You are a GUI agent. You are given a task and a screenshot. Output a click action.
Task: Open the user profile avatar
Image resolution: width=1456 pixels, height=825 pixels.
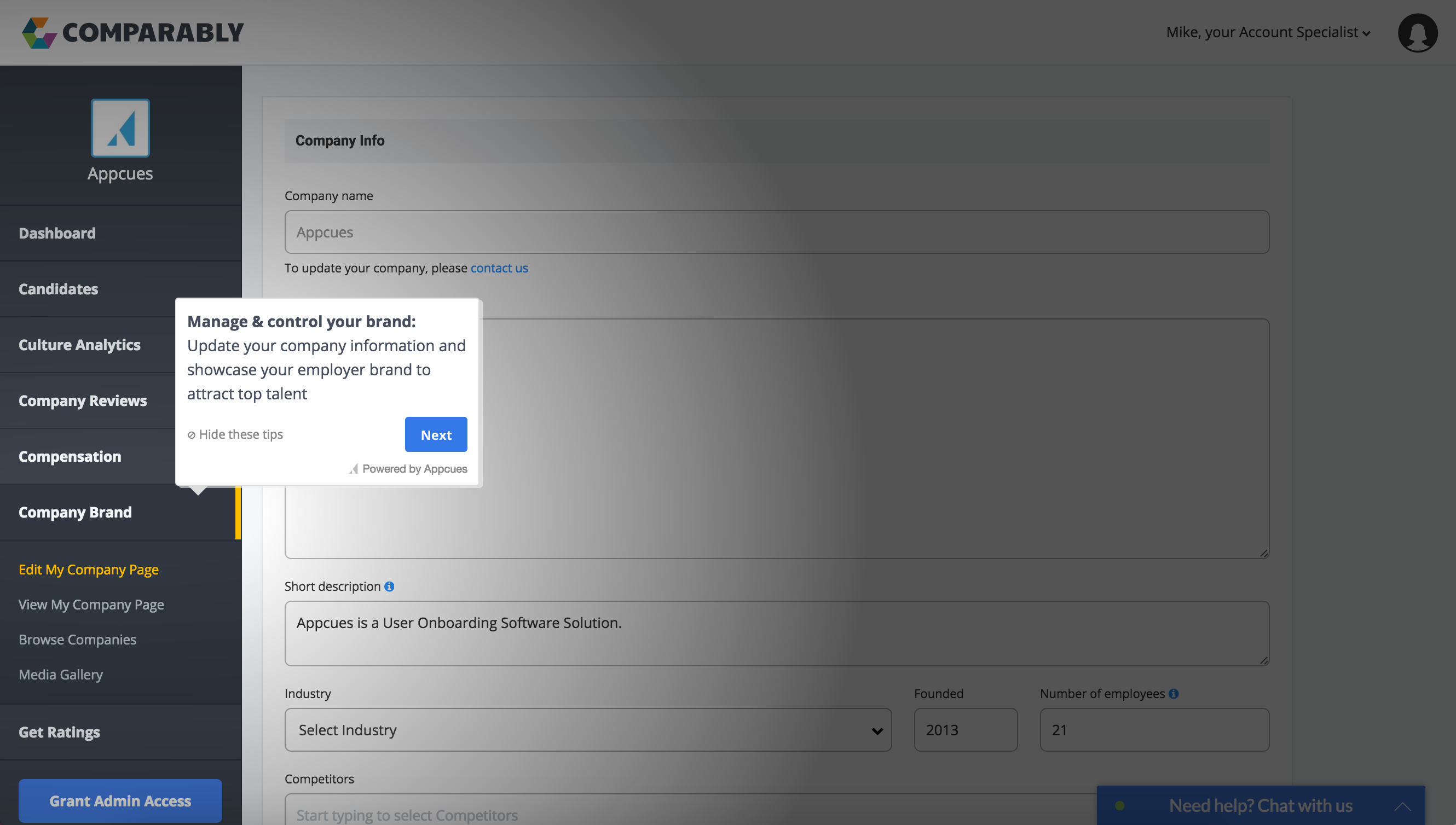[1417, 33]
